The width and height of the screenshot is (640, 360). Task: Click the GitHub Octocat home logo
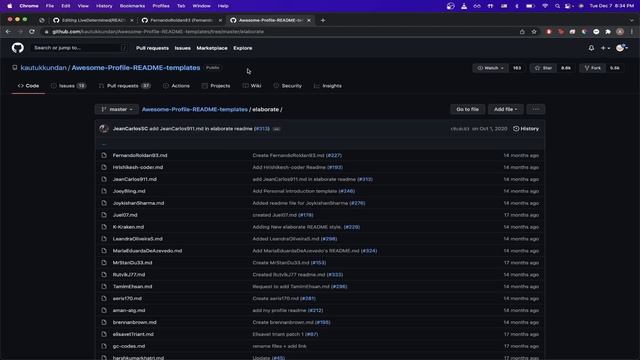click(x=18, y=48)
